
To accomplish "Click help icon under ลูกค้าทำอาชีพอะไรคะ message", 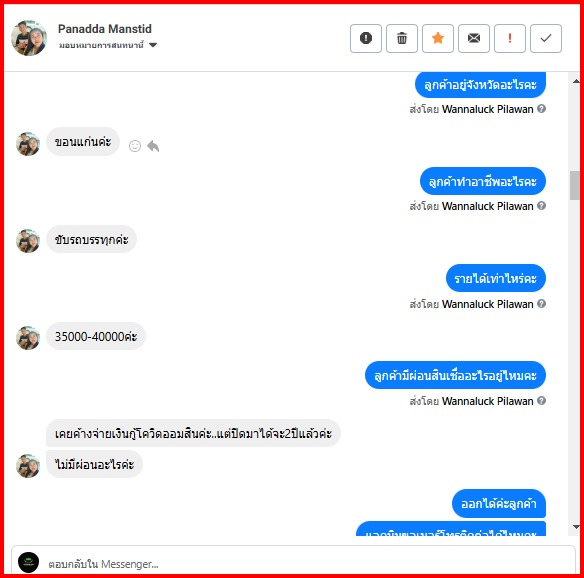I will 542,206.
